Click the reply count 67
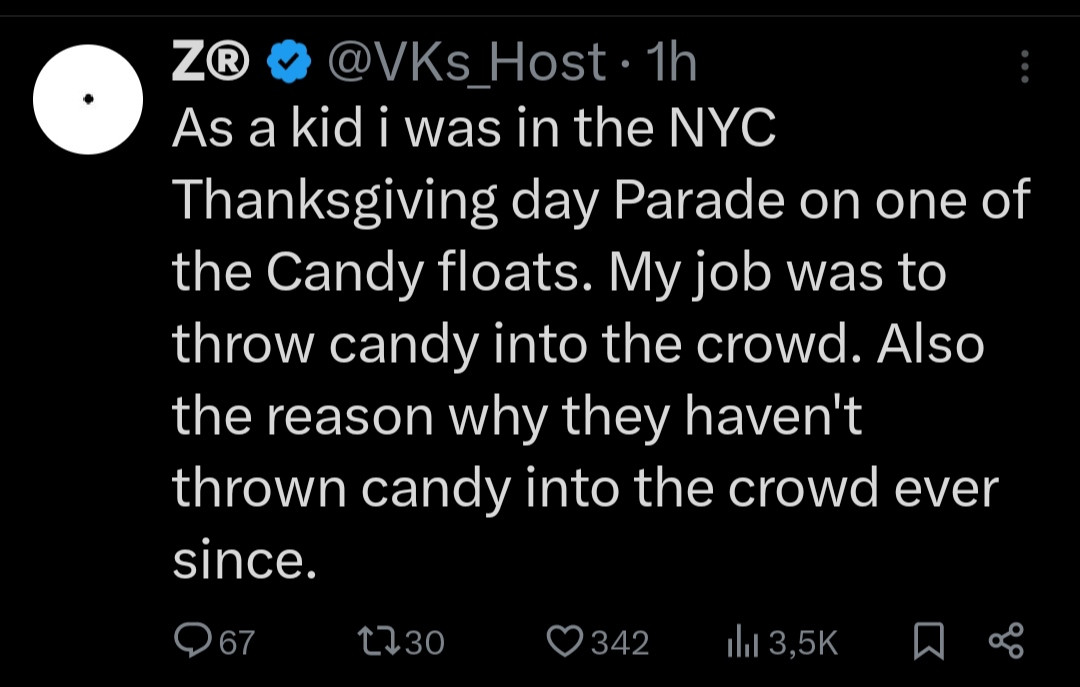Viewport: 1080px width, 687px height. pyautogui.click(x=237, y=642)
